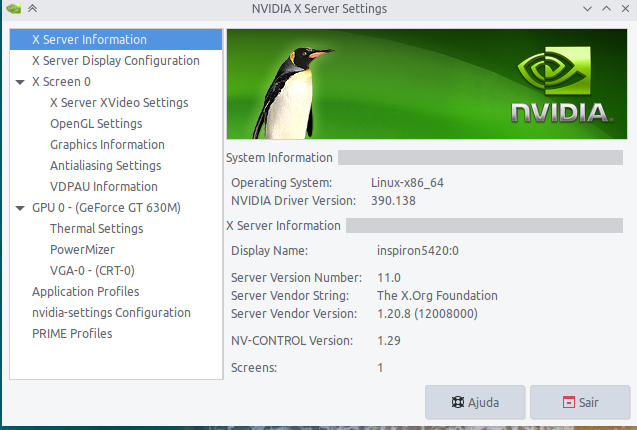Open PRIME Profiles page
This screenshot has width=637, height=430.
click(x=116, y=334)
